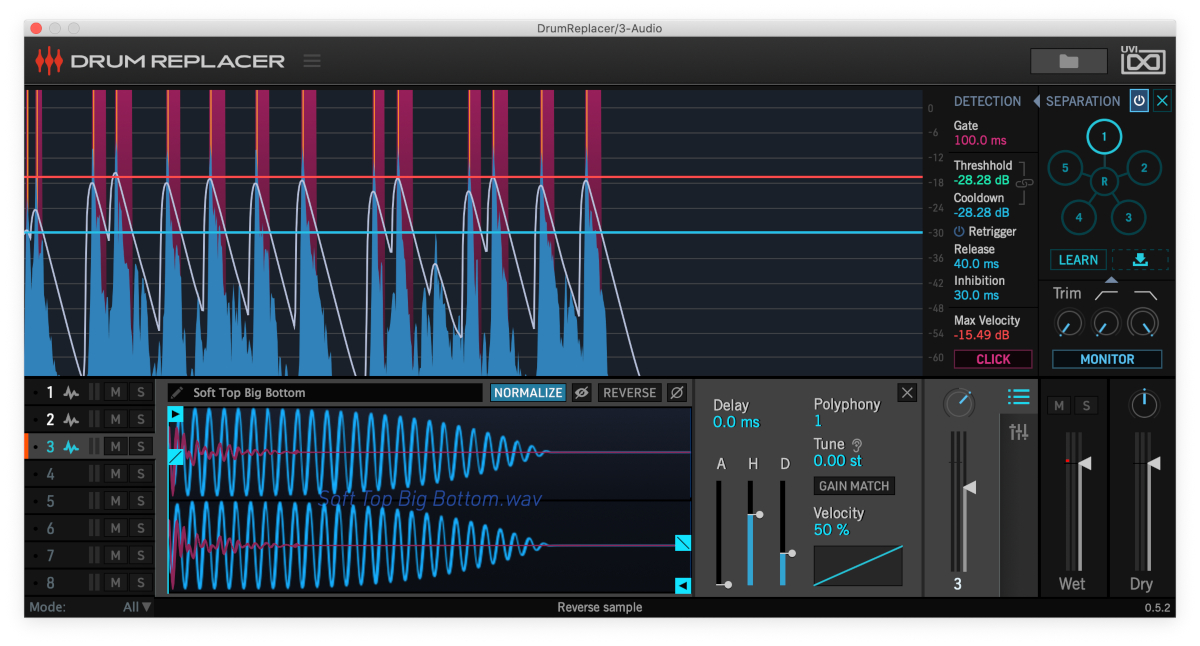This screenshot has height=646, width=1200.
Task: Click the Inhibition value 30.0 ms
Action: pyautogui.click(x=976, y=295)
